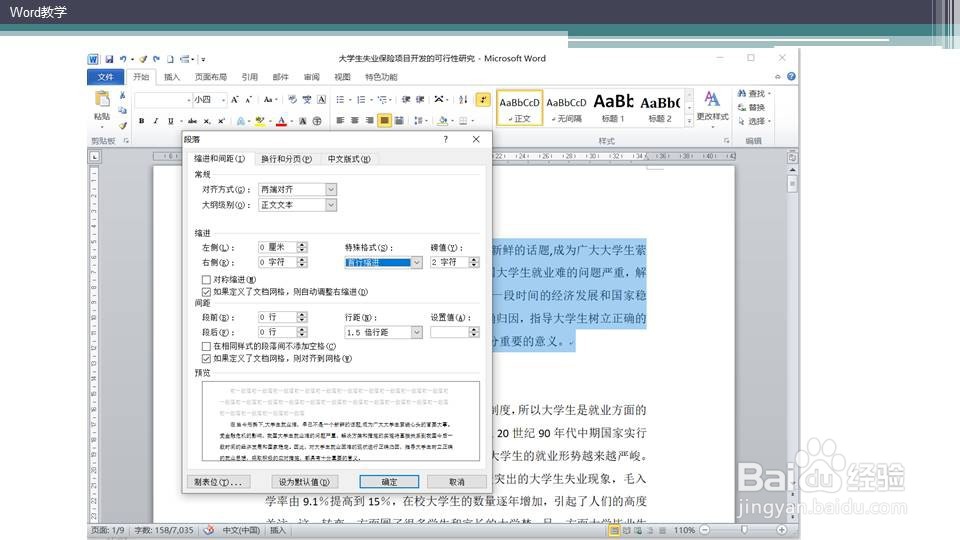
Task: Open font color dropdown arrow
Action: 291,121
